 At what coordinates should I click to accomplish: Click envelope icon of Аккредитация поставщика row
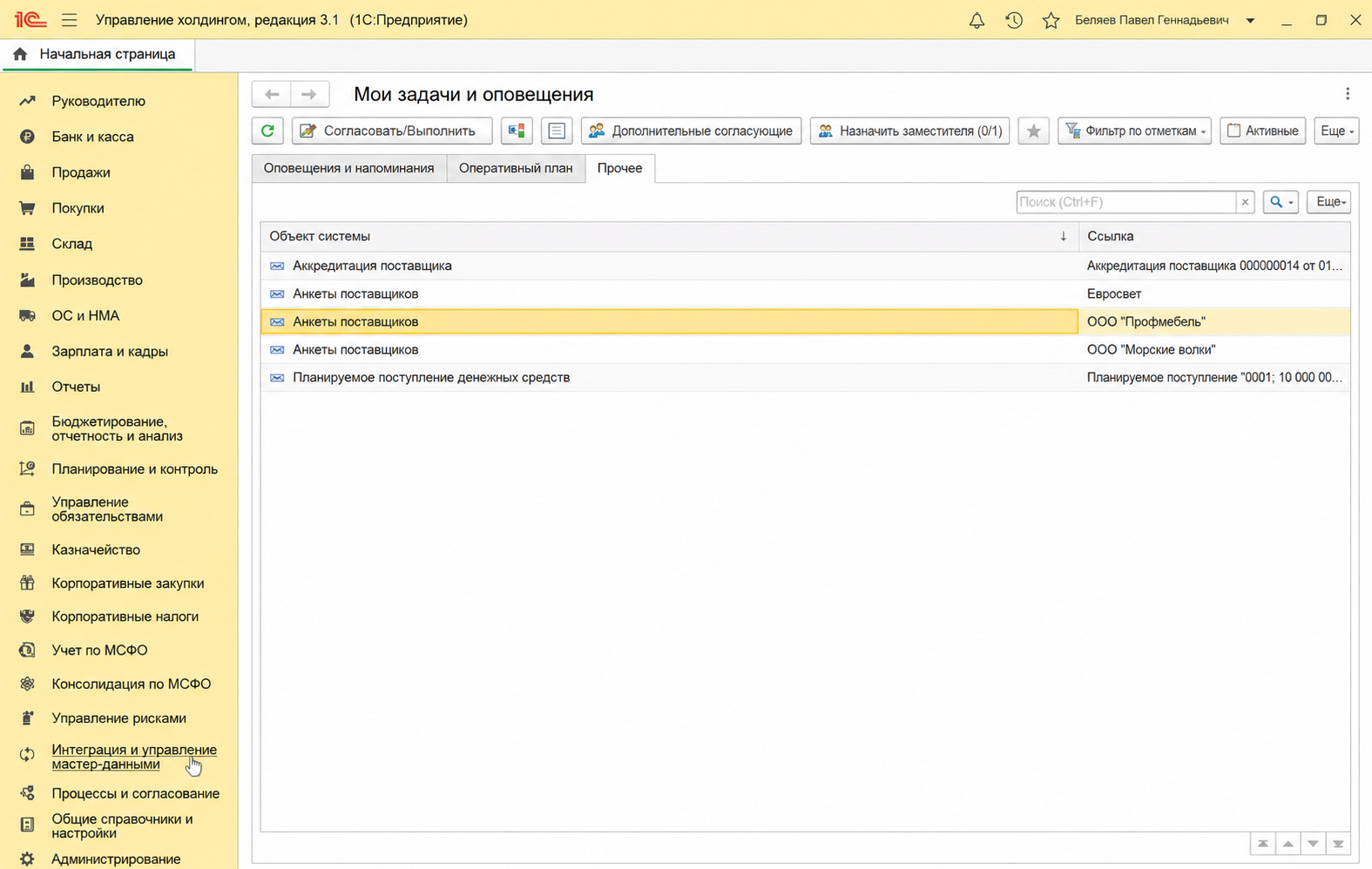pos(277,266)
